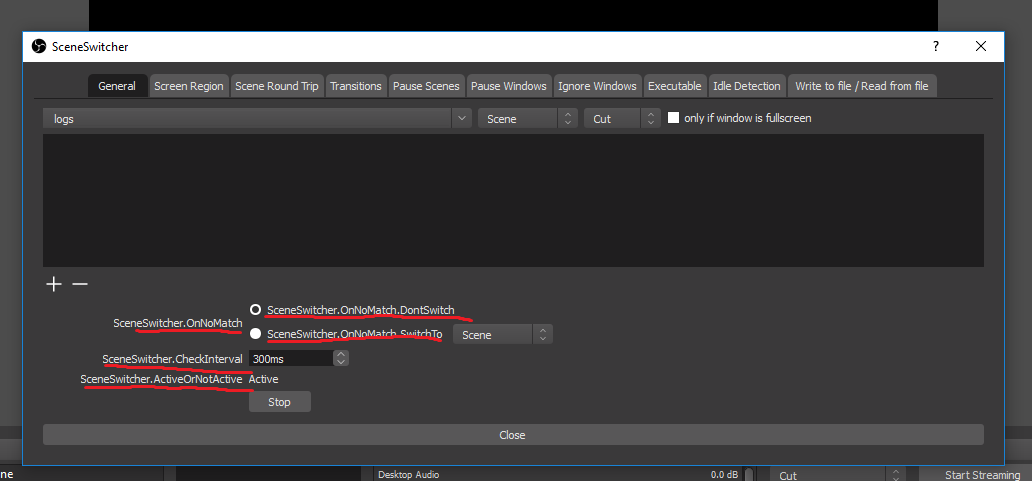Screen dimensions: 1032x481
Task: Click the SceneSwitcher.CheckInterval label
Action: tap(173, 359)
